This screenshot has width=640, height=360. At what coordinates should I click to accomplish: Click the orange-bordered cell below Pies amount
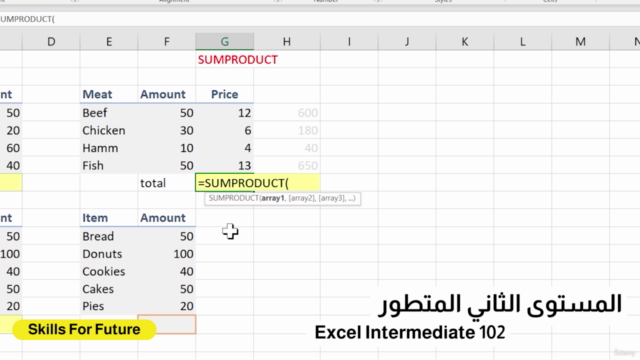167,324
